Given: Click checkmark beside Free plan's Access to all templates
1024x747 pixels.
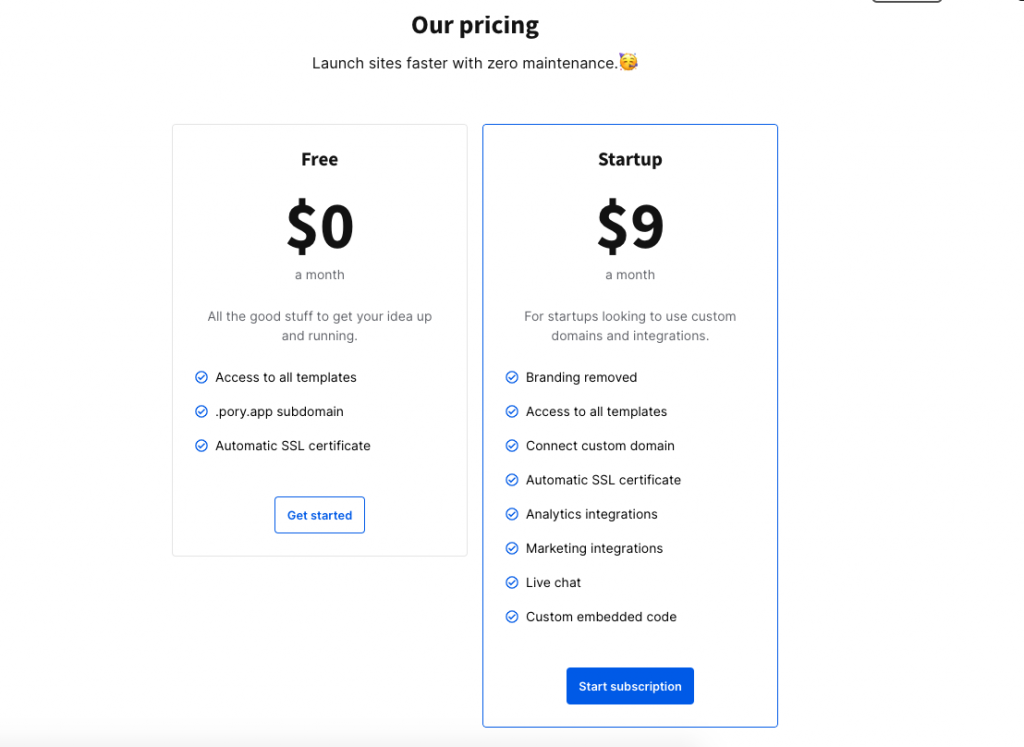Looking at the screenshot, I should click(202, 377).
